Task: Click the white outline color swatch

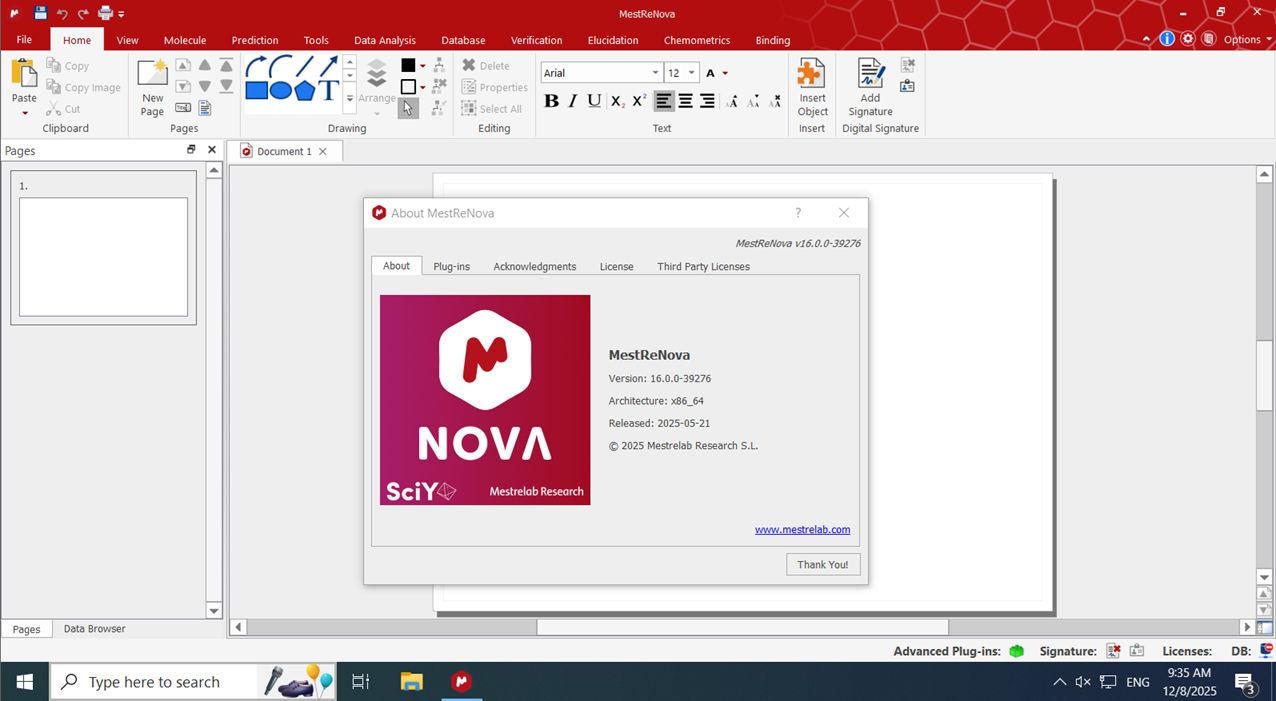Action: pos(408,87)
